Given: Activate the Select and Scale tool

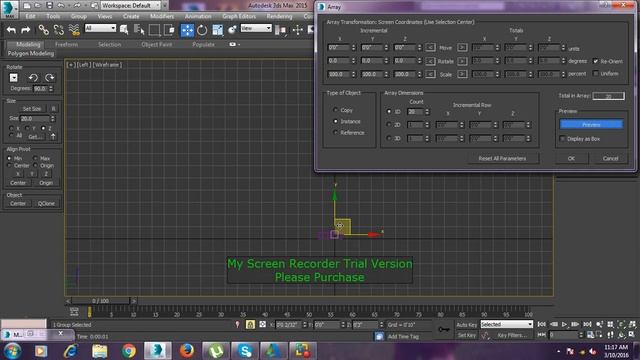Looking at the screenshot, I should [x=218, y=30].
